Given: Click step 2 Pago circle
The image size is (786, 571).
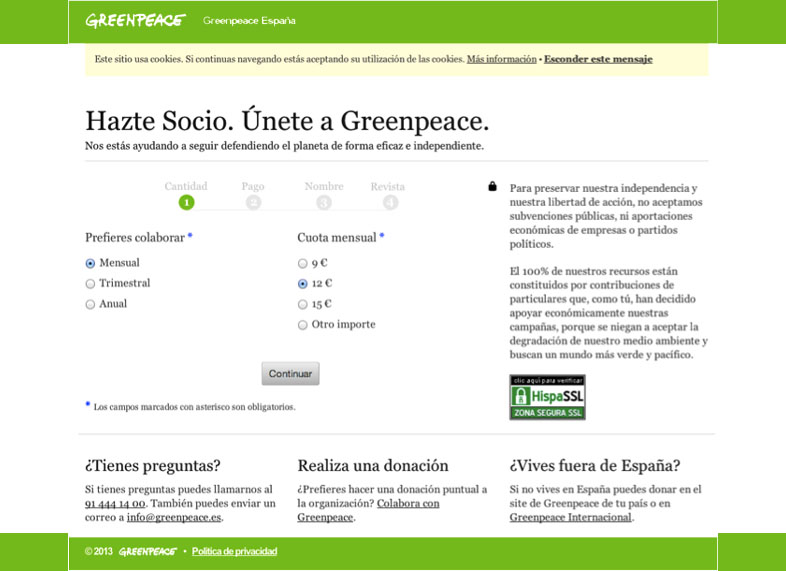Looking at the screenshot, I should pos(254,203).
